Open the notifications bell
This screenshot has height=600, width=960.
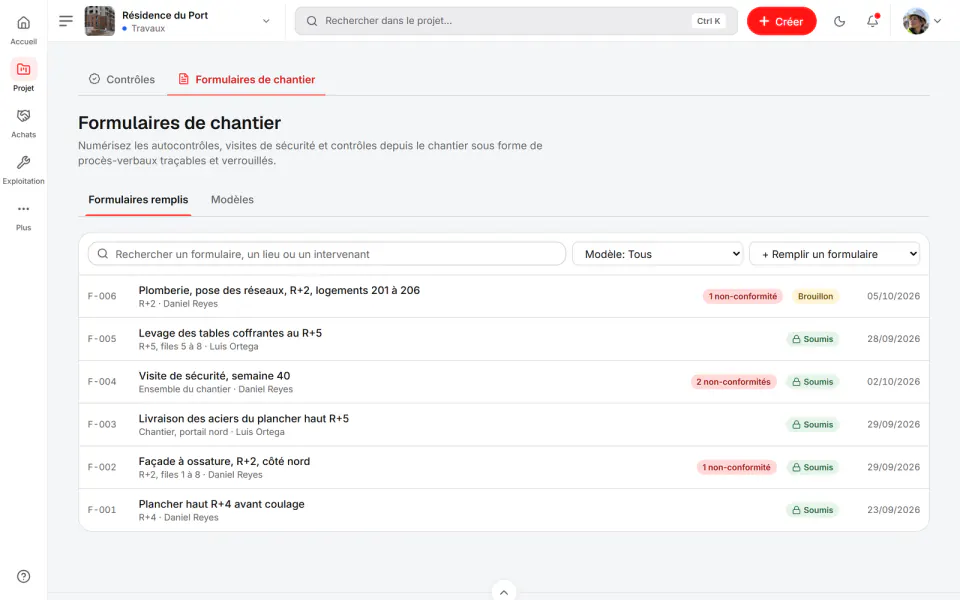872,21
